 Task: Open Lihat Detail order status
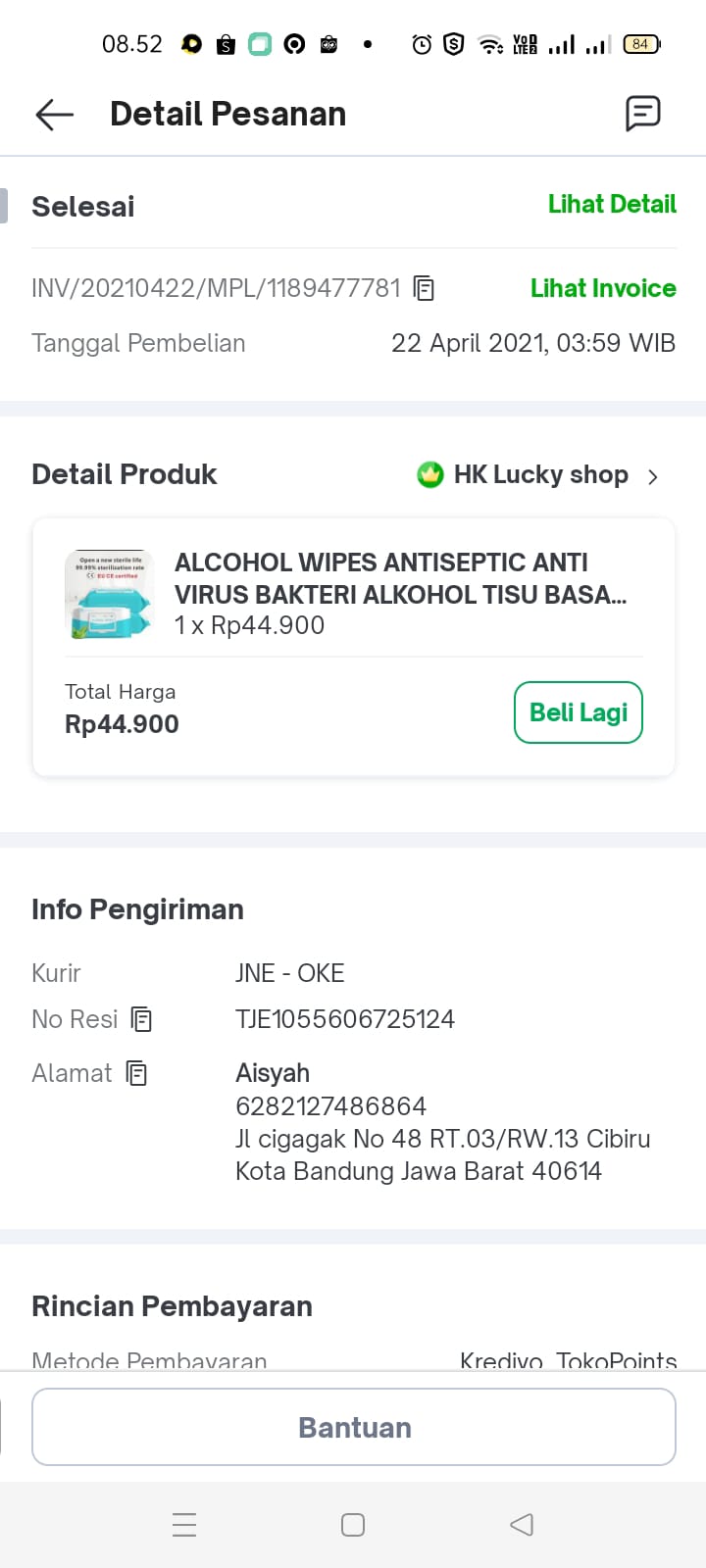click(612, 205)
